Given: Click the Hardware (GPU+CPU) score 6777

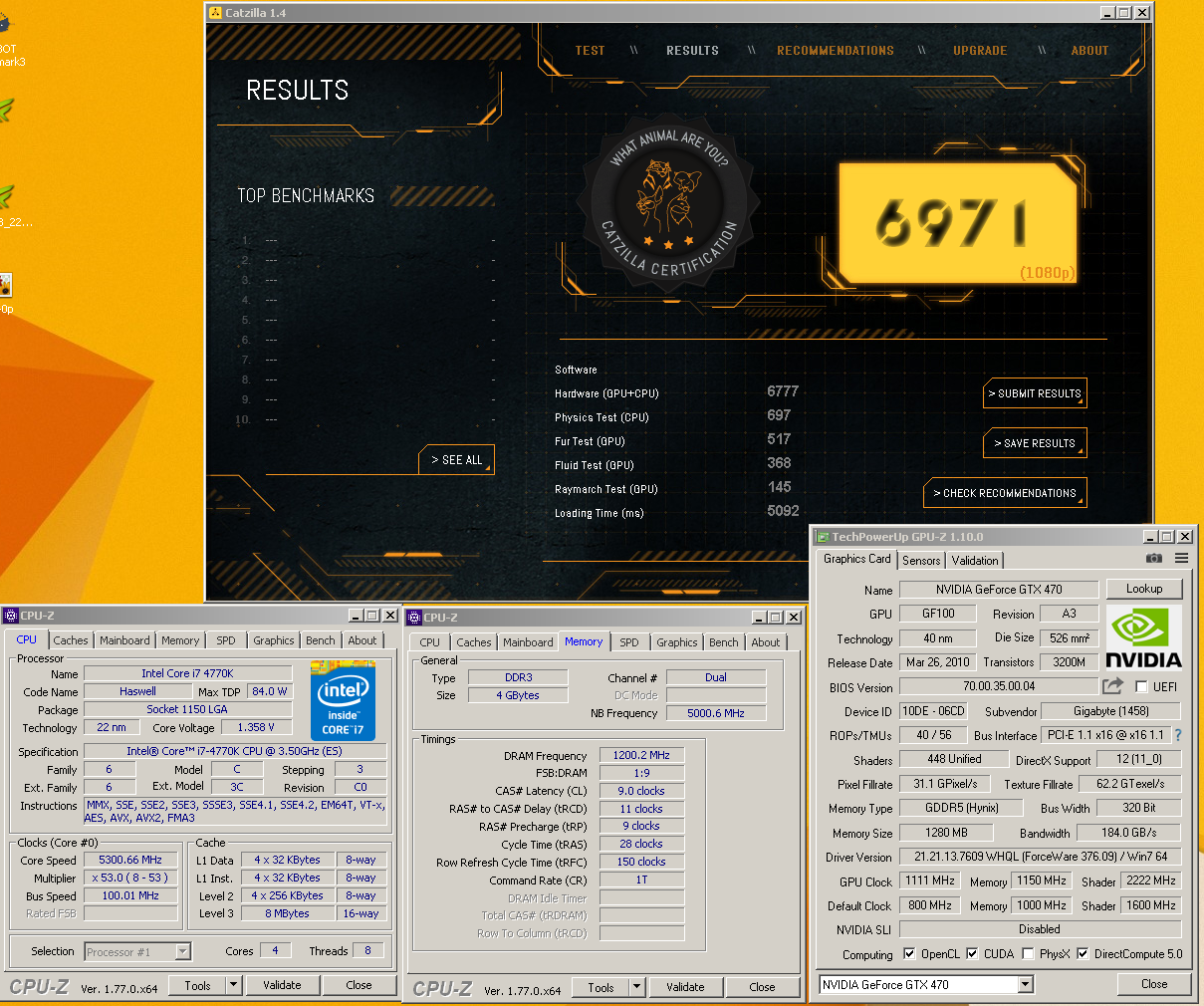Looking at the screenshot, I should [783, 391].
